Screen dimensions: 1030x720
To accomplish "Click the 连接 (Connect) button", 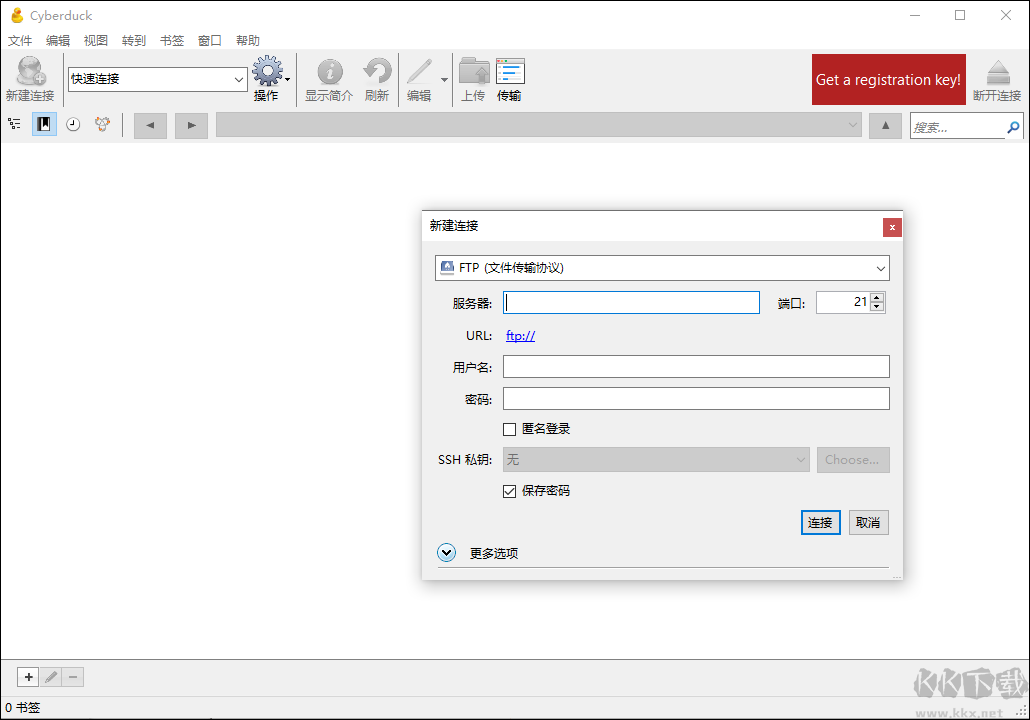I will click(x=820, y=523).
